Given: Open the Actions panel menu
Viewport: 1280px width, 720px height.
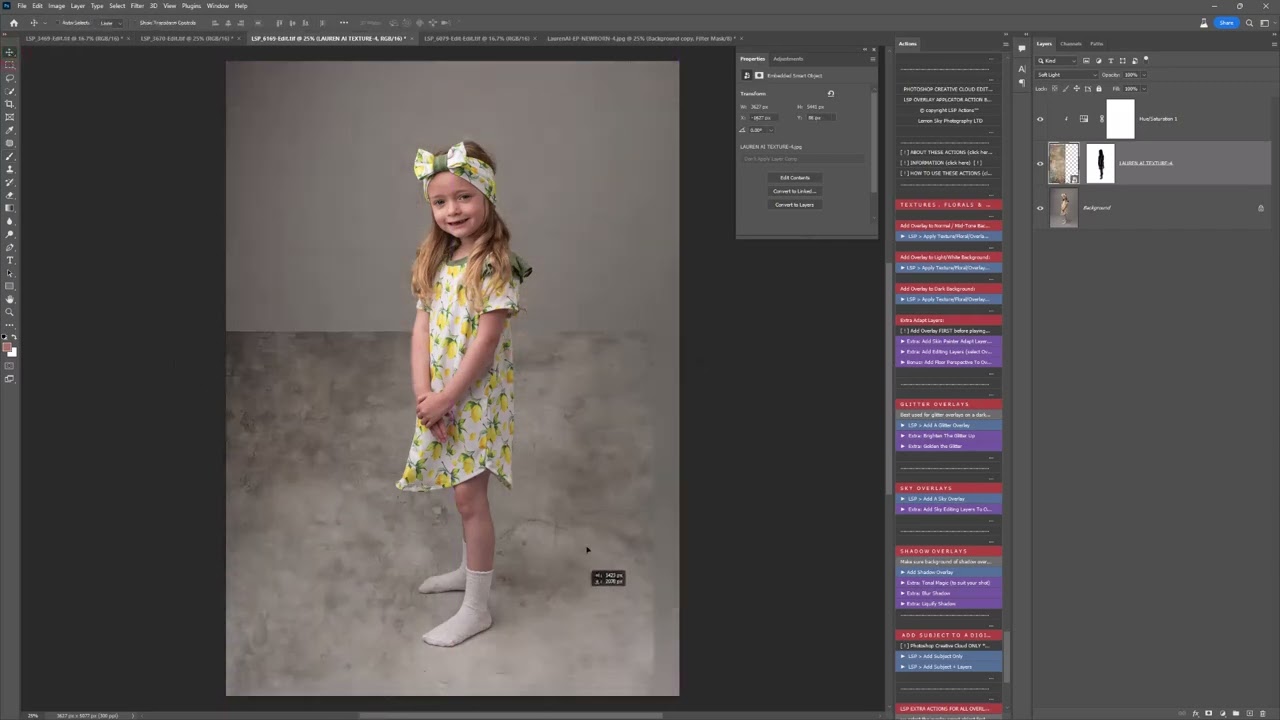Looking at the screenshot, I should 1005,44.
